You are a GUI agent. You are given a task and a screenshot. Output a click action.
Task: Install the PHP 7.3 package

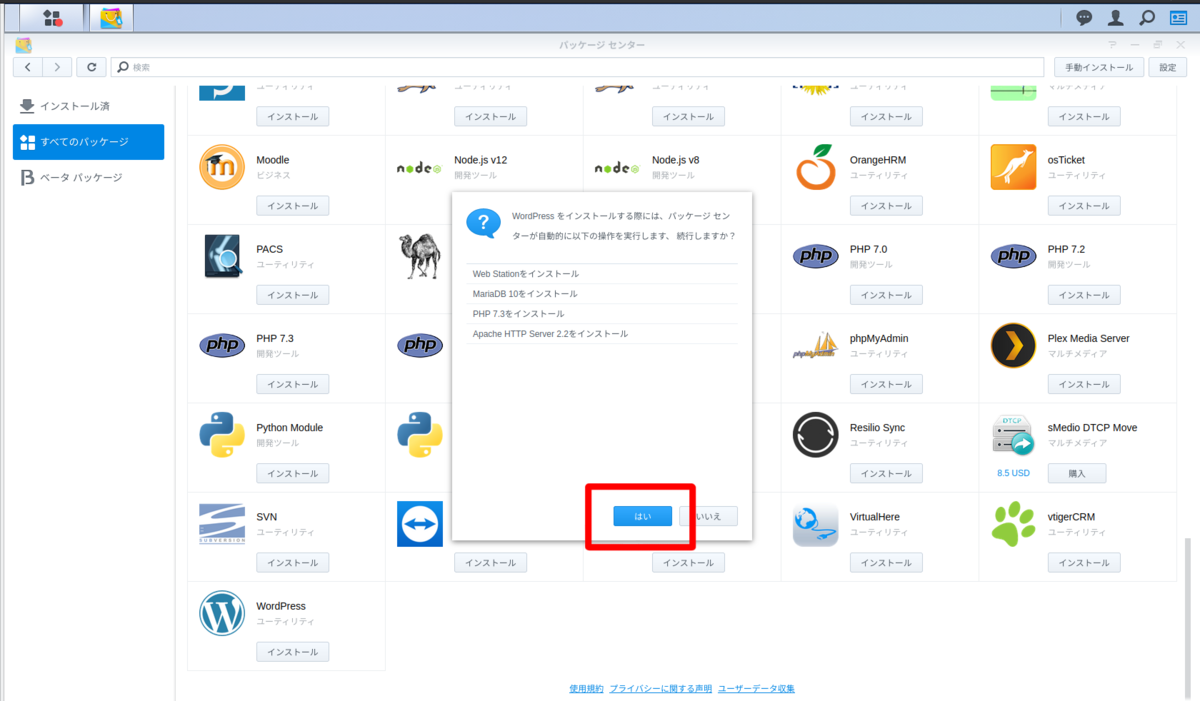click(293, 384)
